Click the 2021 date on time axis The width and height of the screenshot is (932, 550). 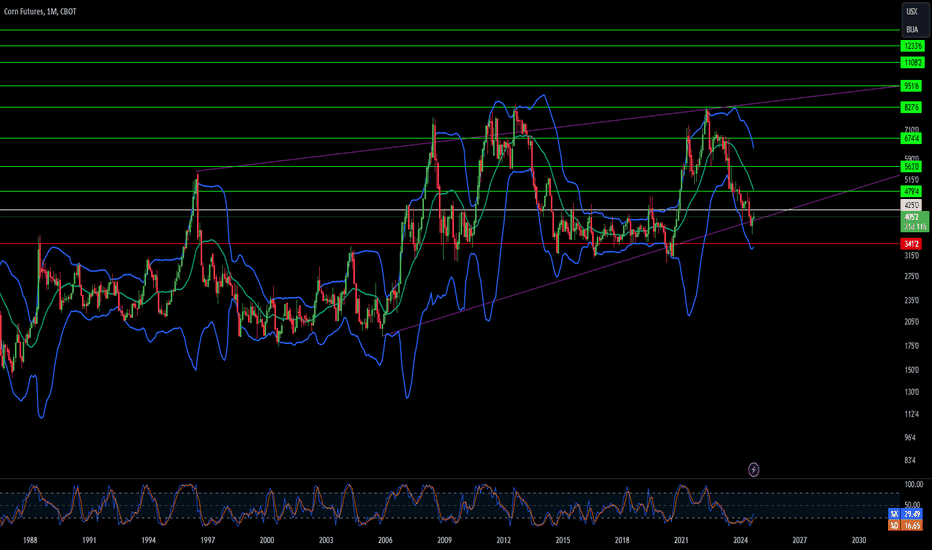click(x=681, y=540)
